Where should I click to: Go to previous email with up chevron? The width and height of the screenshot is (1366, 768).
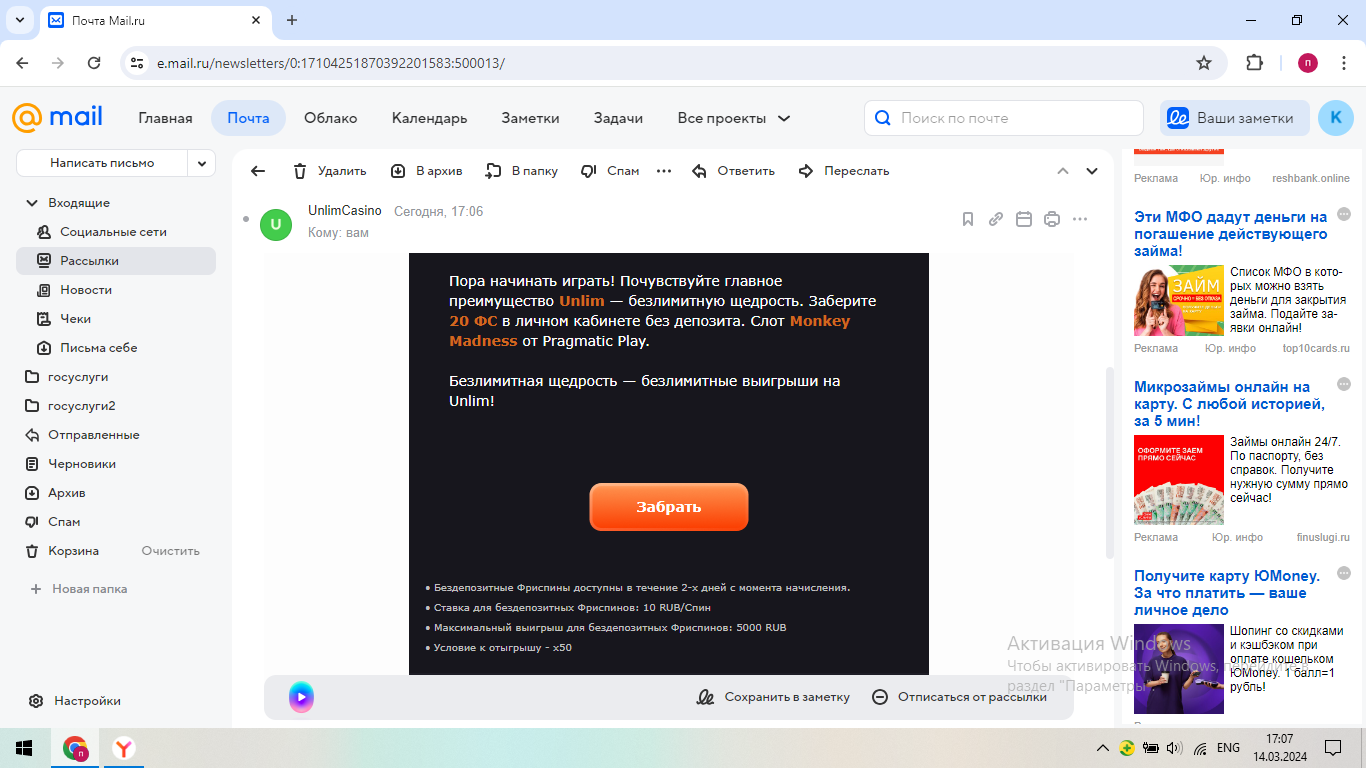pos(1063,171)
